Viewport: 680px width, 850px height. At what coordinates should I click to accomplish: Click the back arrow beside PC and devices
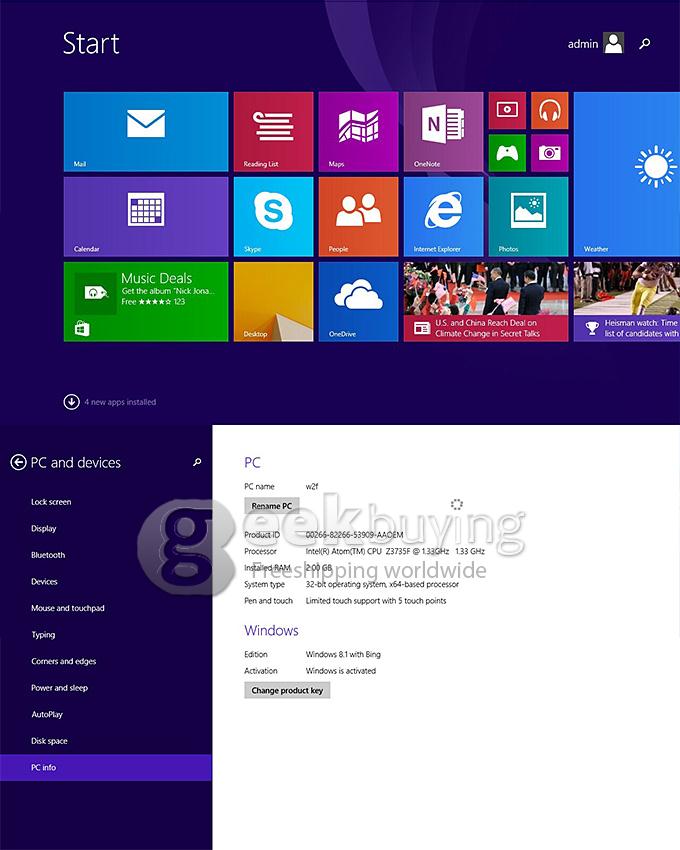coord(18,462)
